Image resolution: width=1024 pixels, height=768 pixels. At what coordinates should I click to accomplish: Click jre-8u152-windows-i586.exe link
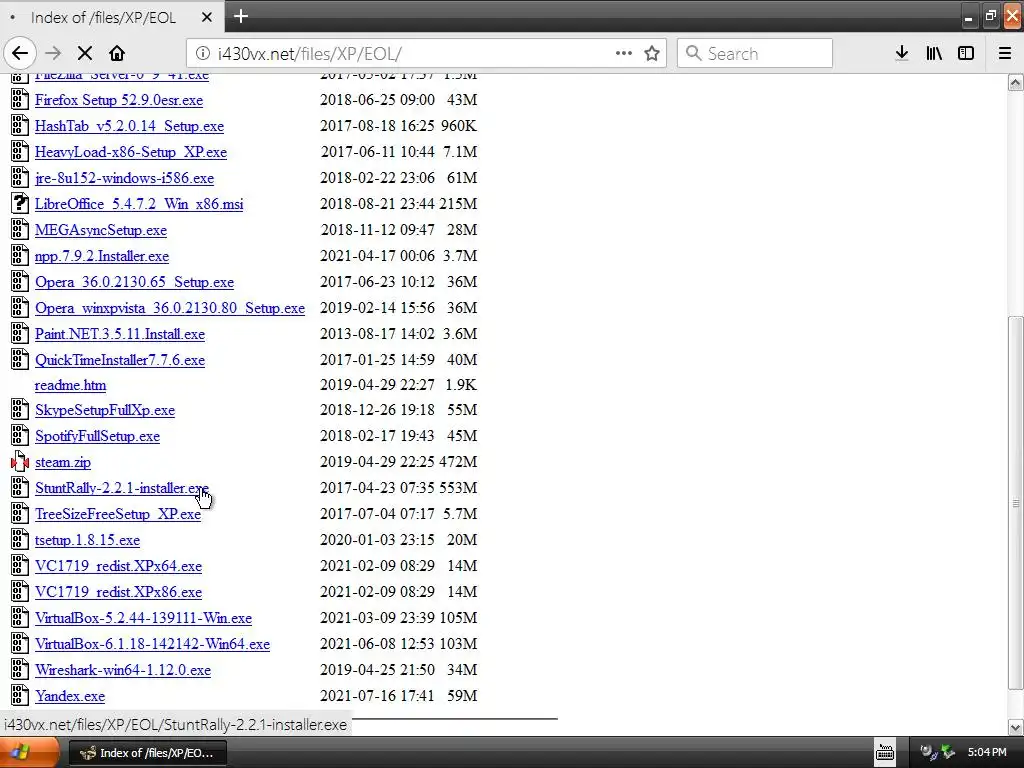(124, 178)
